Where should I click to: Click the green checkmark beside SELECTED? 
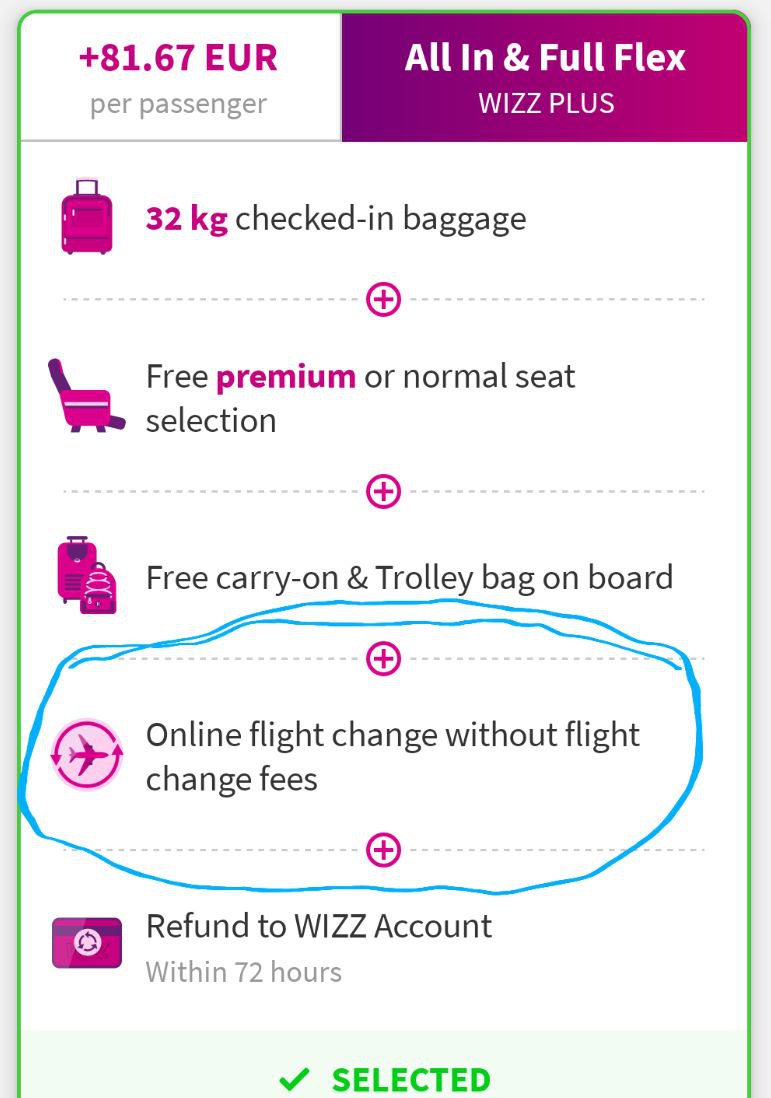coord(294,1080)
